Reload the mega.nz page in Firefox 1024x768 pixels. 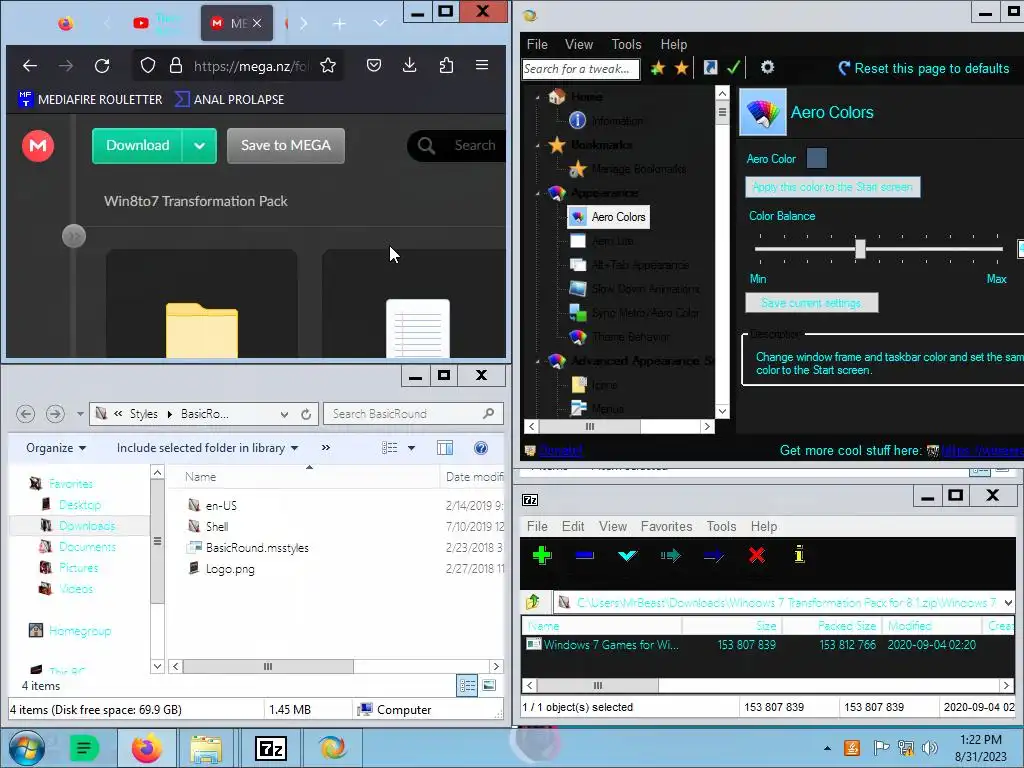click(x=102, y=65)
